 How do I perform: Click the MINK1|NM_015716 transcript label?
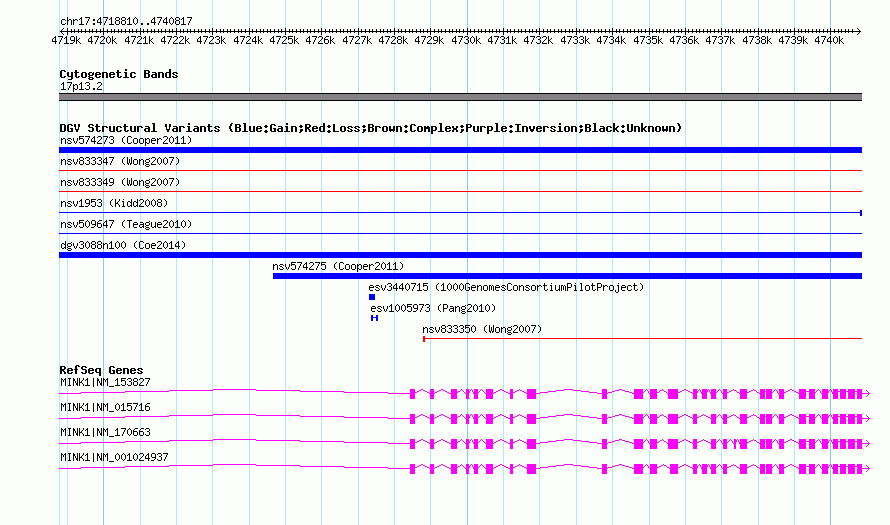pyautogui.click(x=105, y=408)
